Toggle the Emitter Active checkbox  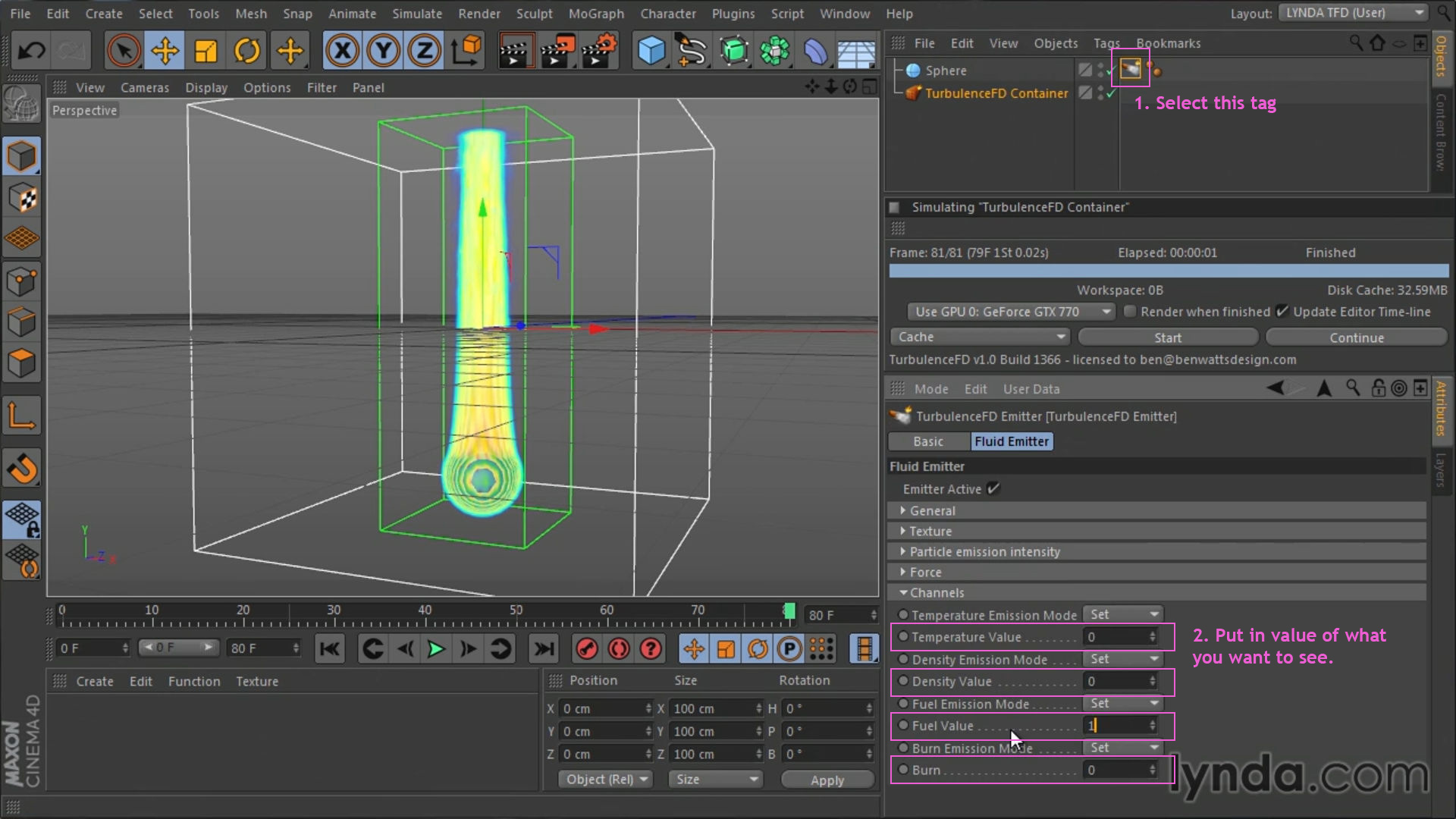(x=993, y=489)
